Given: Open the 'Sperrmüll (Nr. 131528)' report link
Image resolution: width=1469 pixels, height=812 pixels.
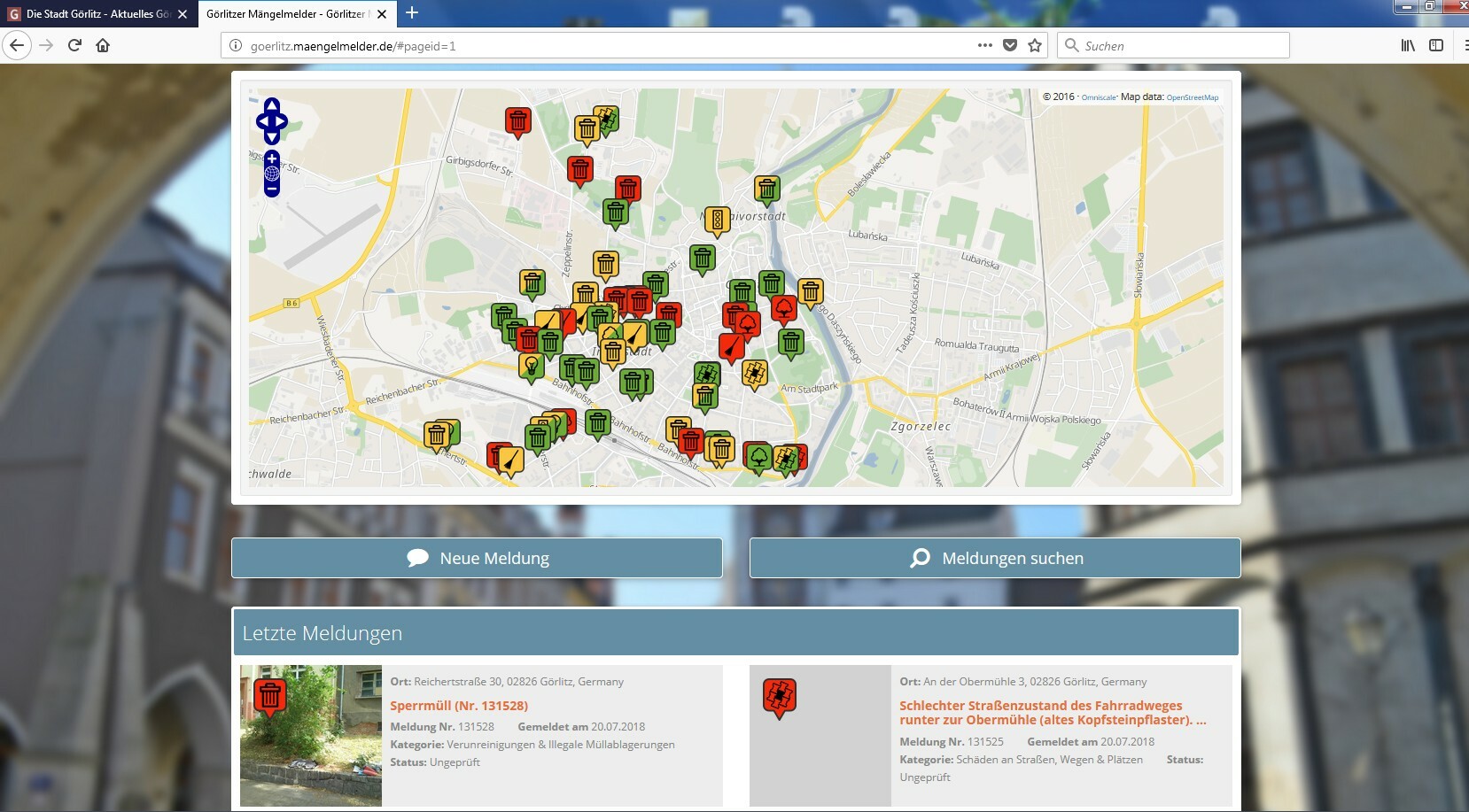Looking at the screenshot, I should (x=459, y=706).
